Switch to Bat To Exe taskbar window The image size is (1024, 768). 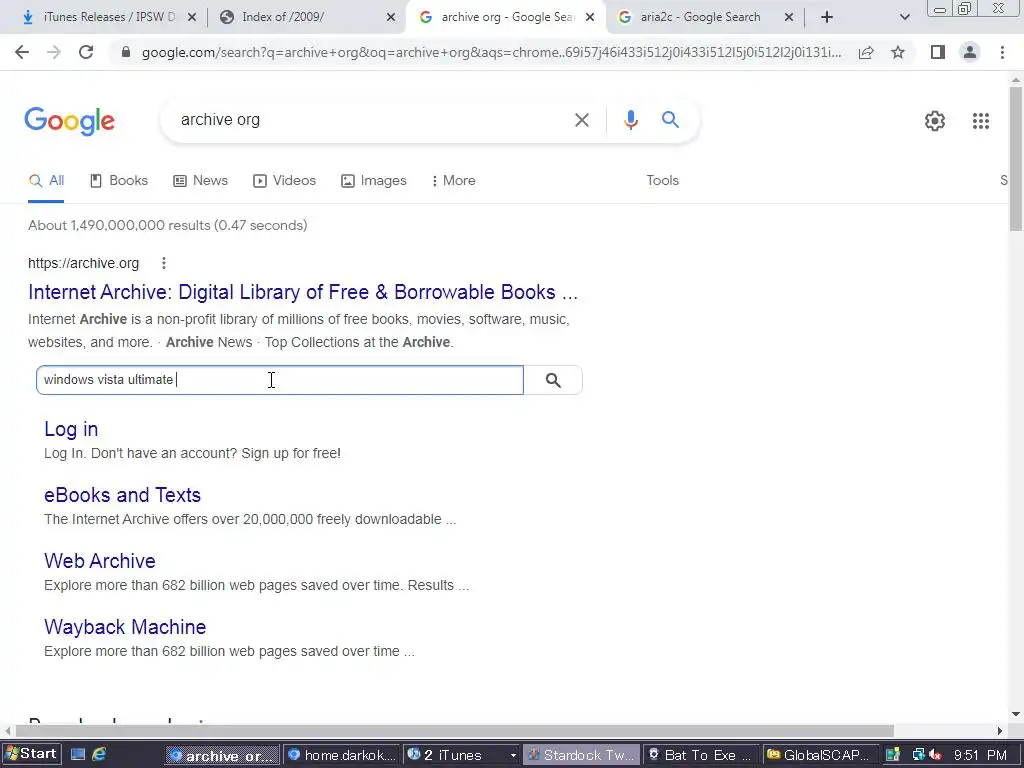point(701,755)
